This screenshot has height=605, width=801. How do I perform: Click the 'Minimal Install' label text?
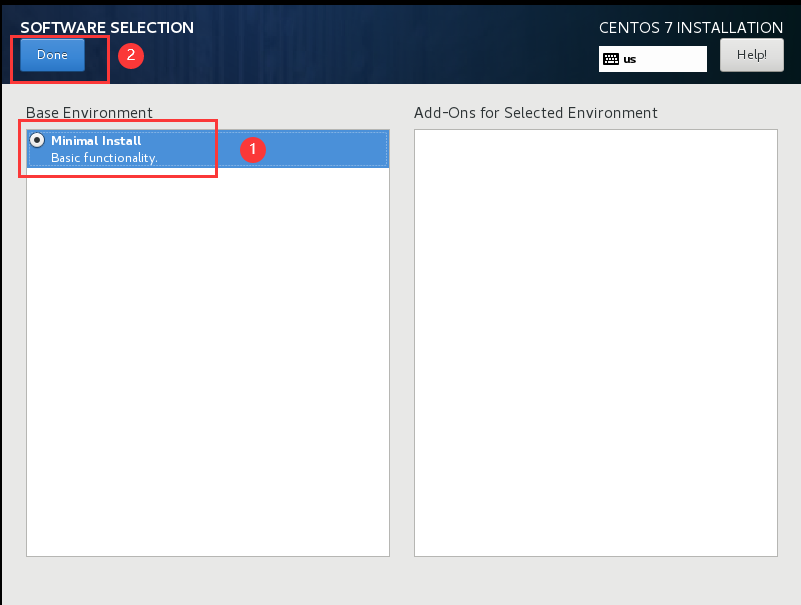point(96,141)
